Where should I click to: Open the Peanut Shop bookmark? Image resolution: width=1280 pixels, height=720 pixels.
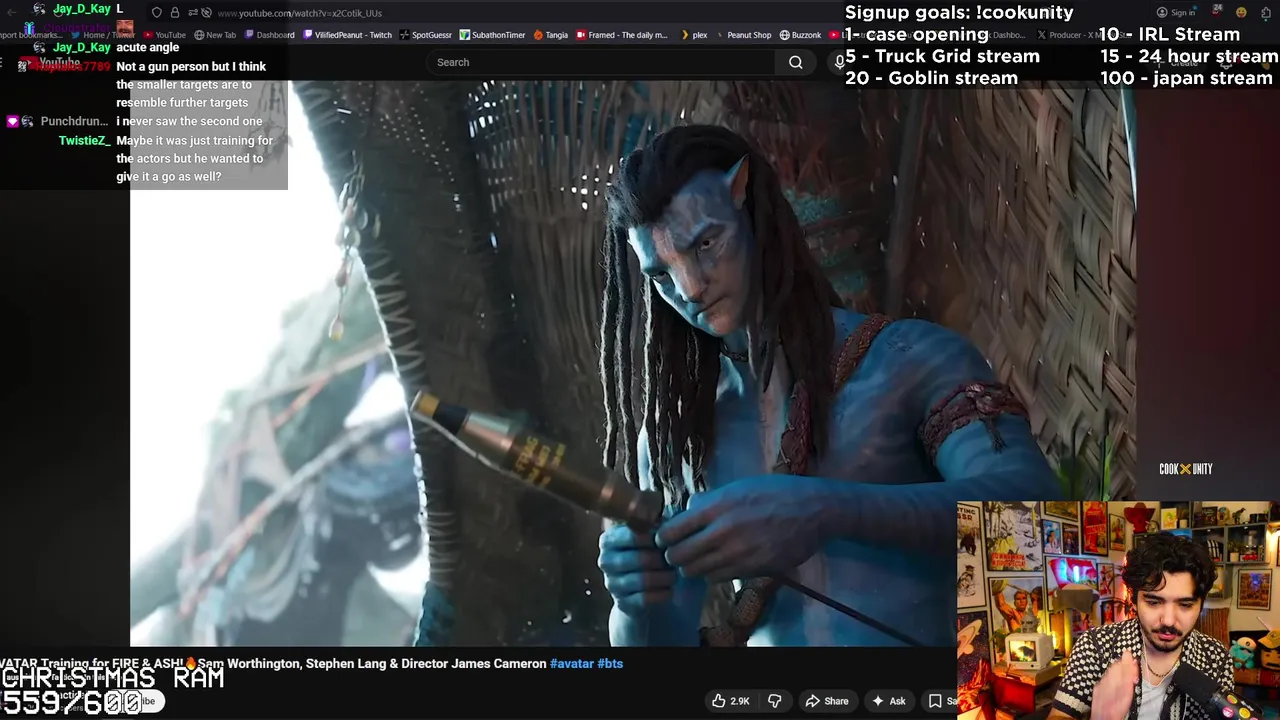coord(744,35)
